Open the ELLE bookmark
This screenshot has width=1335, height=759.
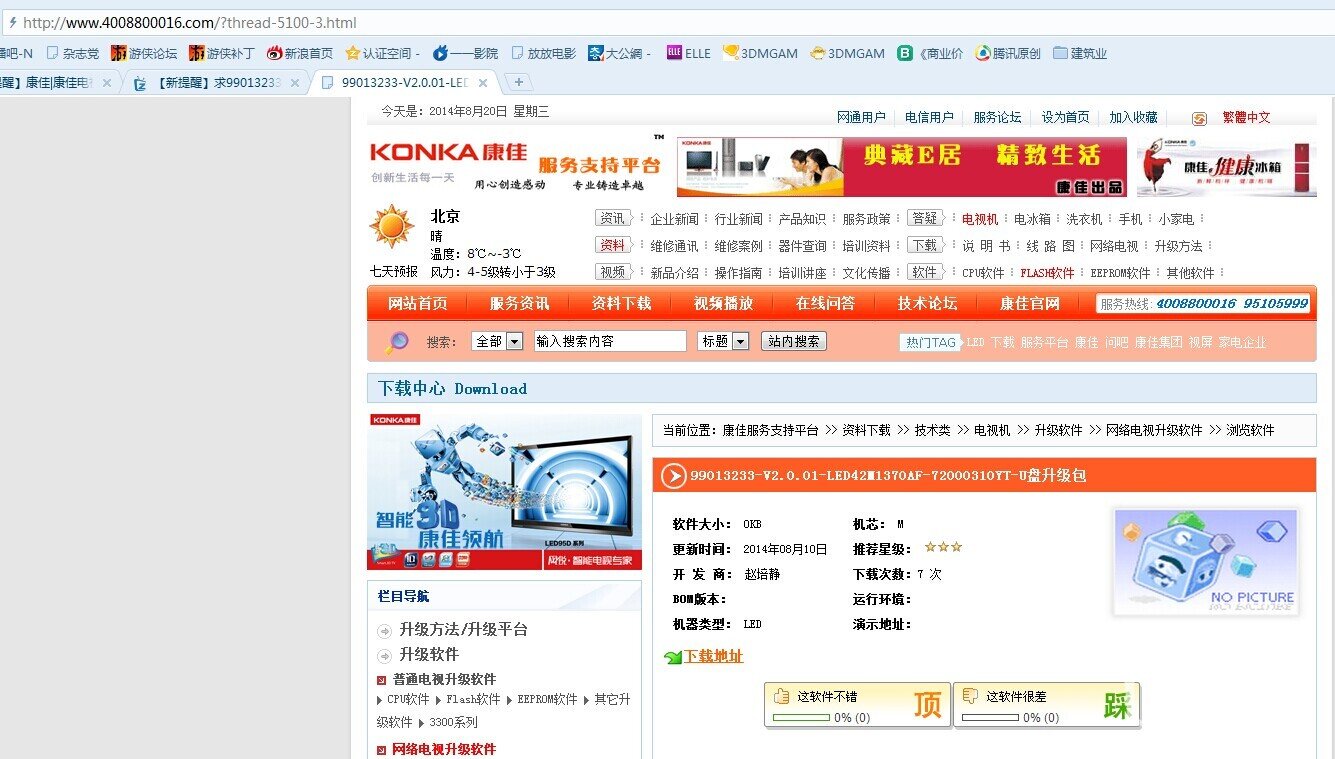pos(688,53)
